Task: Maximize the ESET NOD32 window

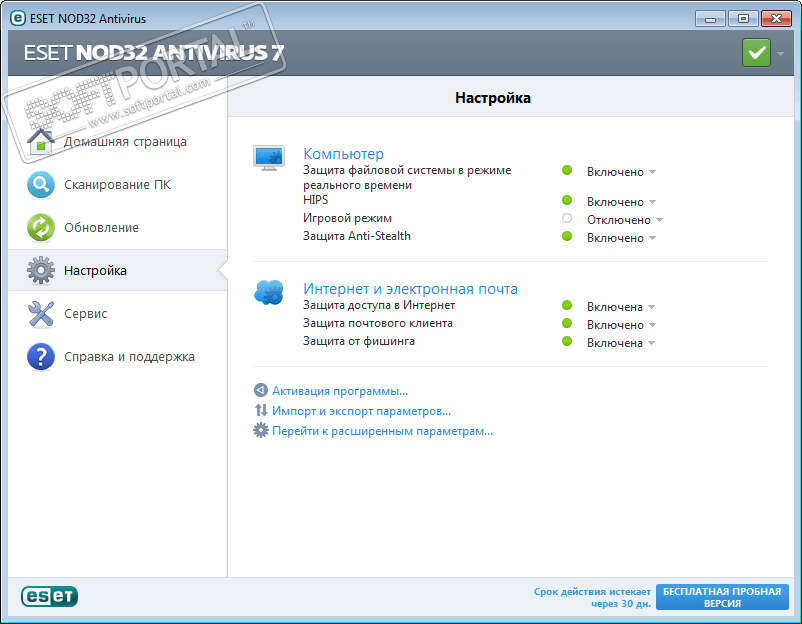Action: pyautogui.click(x=743, y=19)
